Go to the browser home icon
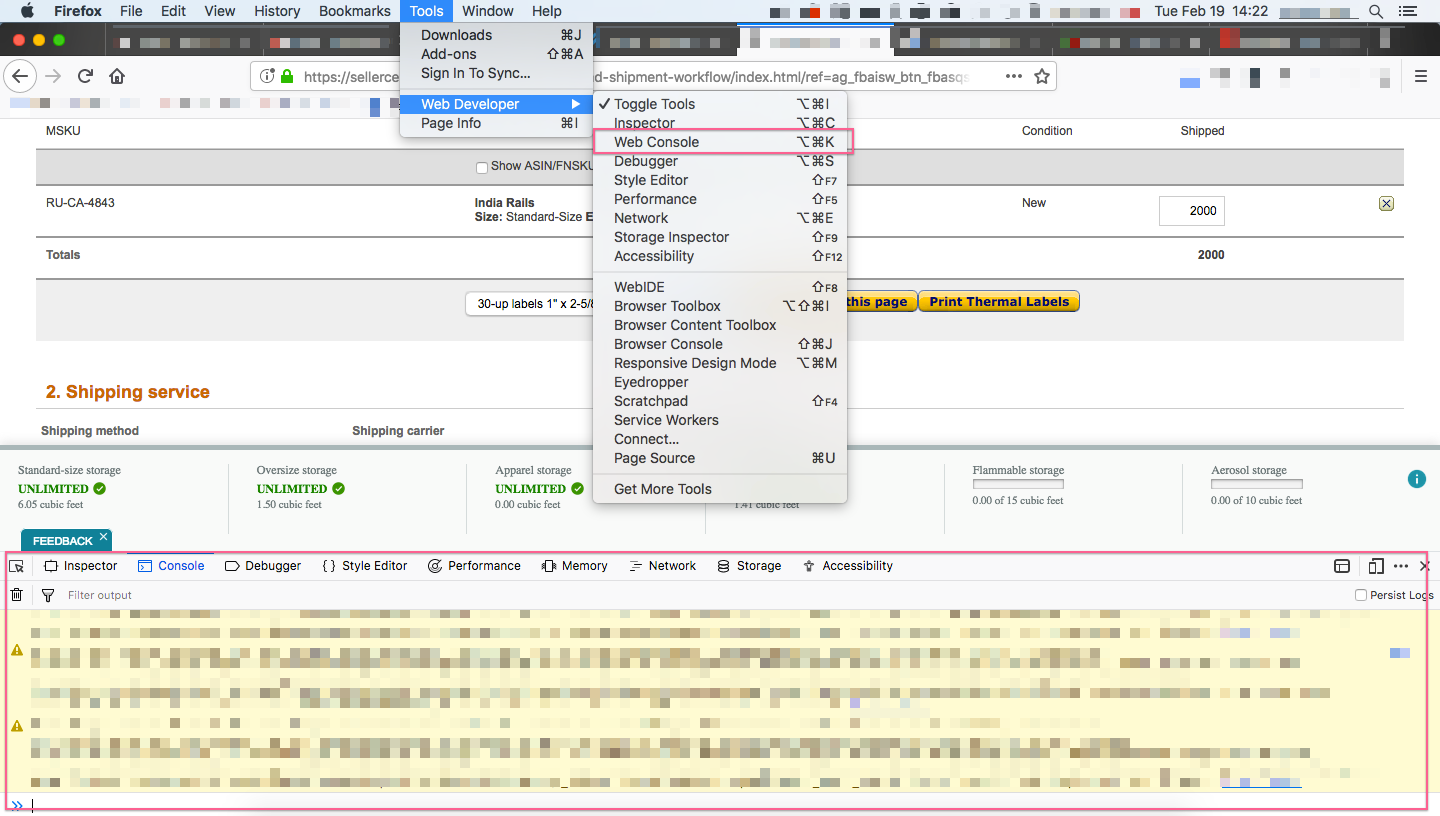 click(x=117, y=77)
